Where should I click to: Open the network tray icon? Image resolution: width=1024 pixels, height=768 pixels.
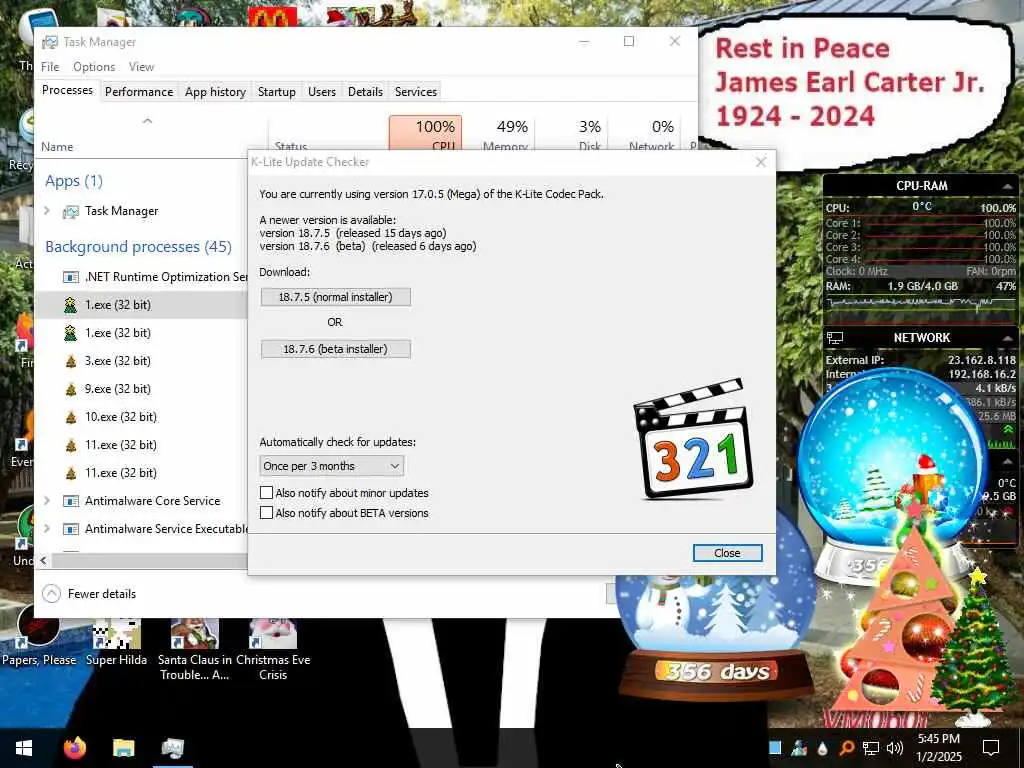[871, 748]
